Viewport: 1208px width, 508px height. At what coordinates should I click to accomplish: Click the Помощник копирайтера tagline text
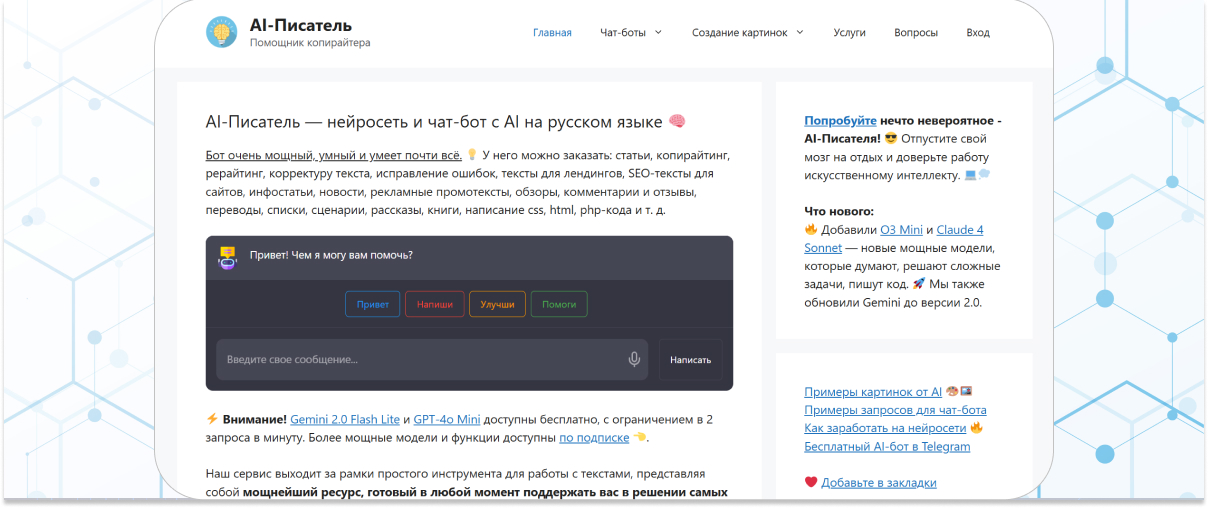(x=310, y=43)
